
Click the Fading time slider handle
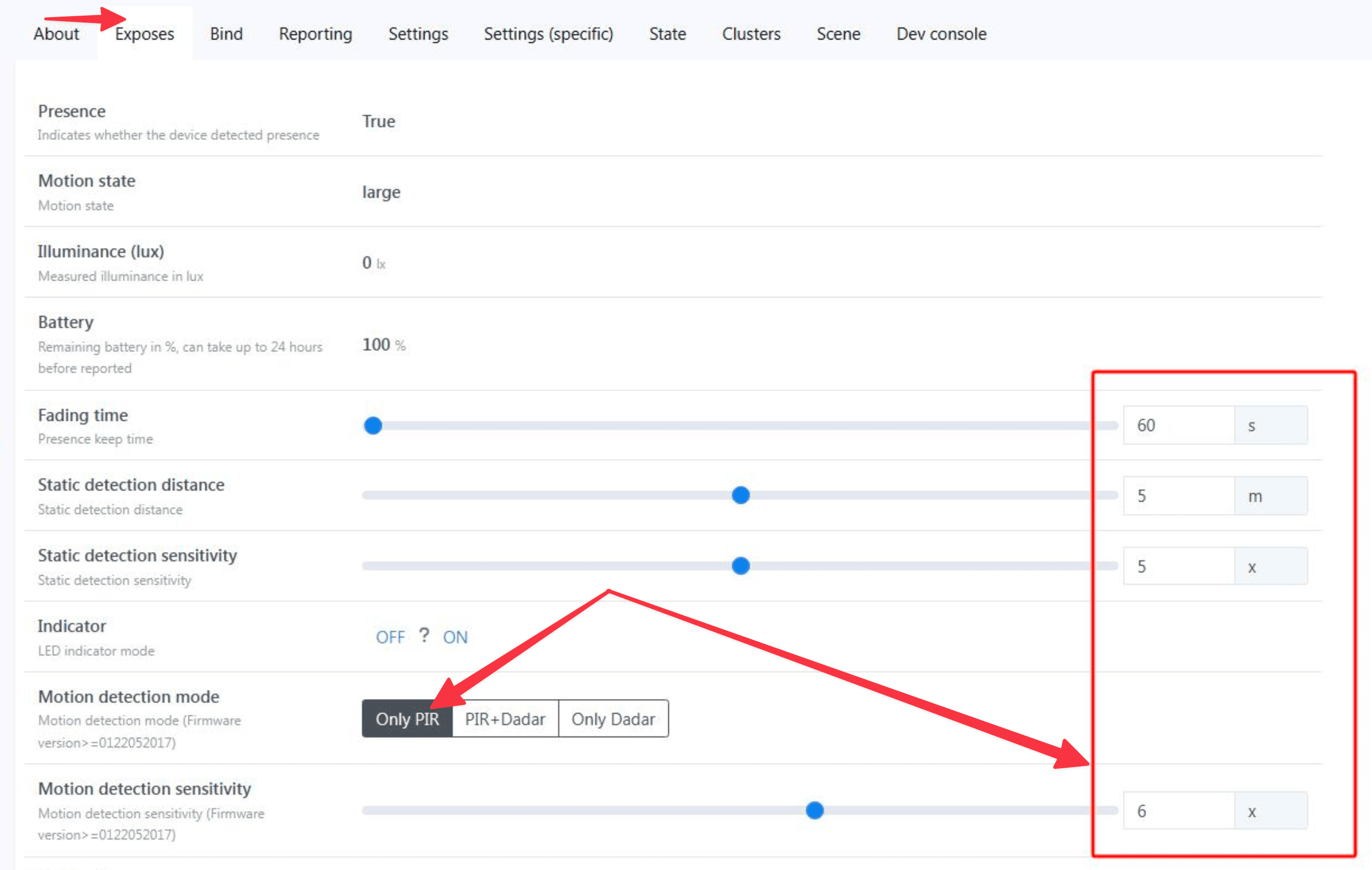click(x=373, y=425)
